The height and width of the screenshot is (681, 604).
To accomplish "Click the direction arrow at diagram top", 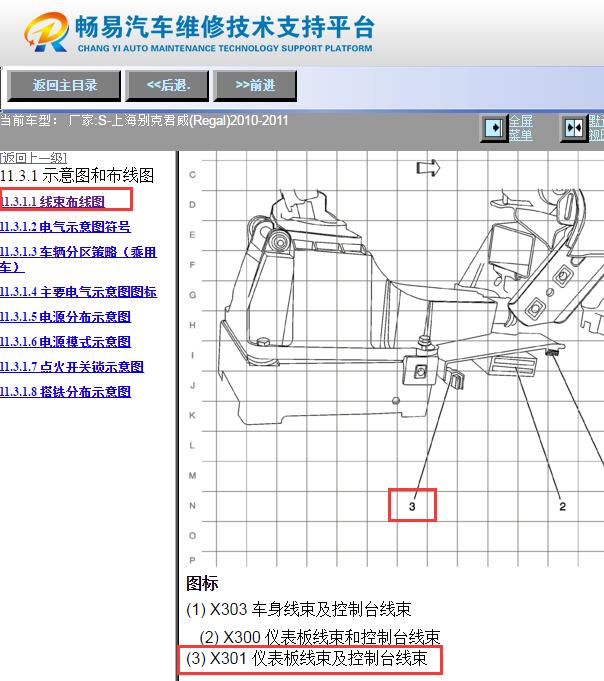I will pyautogui.click(x=428, y=168).
